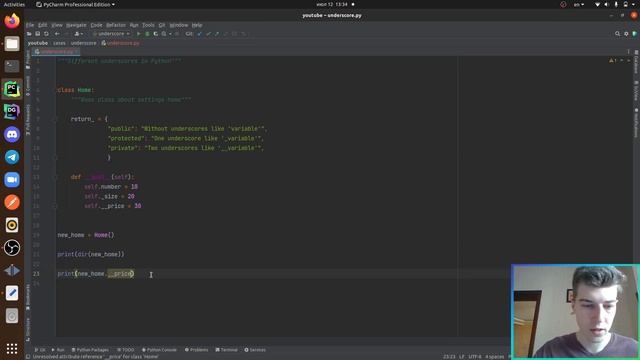Click line 23 in the editor gutter
Image resolution: width=640 pixels, height=360 pixels.
click(36, 274)
